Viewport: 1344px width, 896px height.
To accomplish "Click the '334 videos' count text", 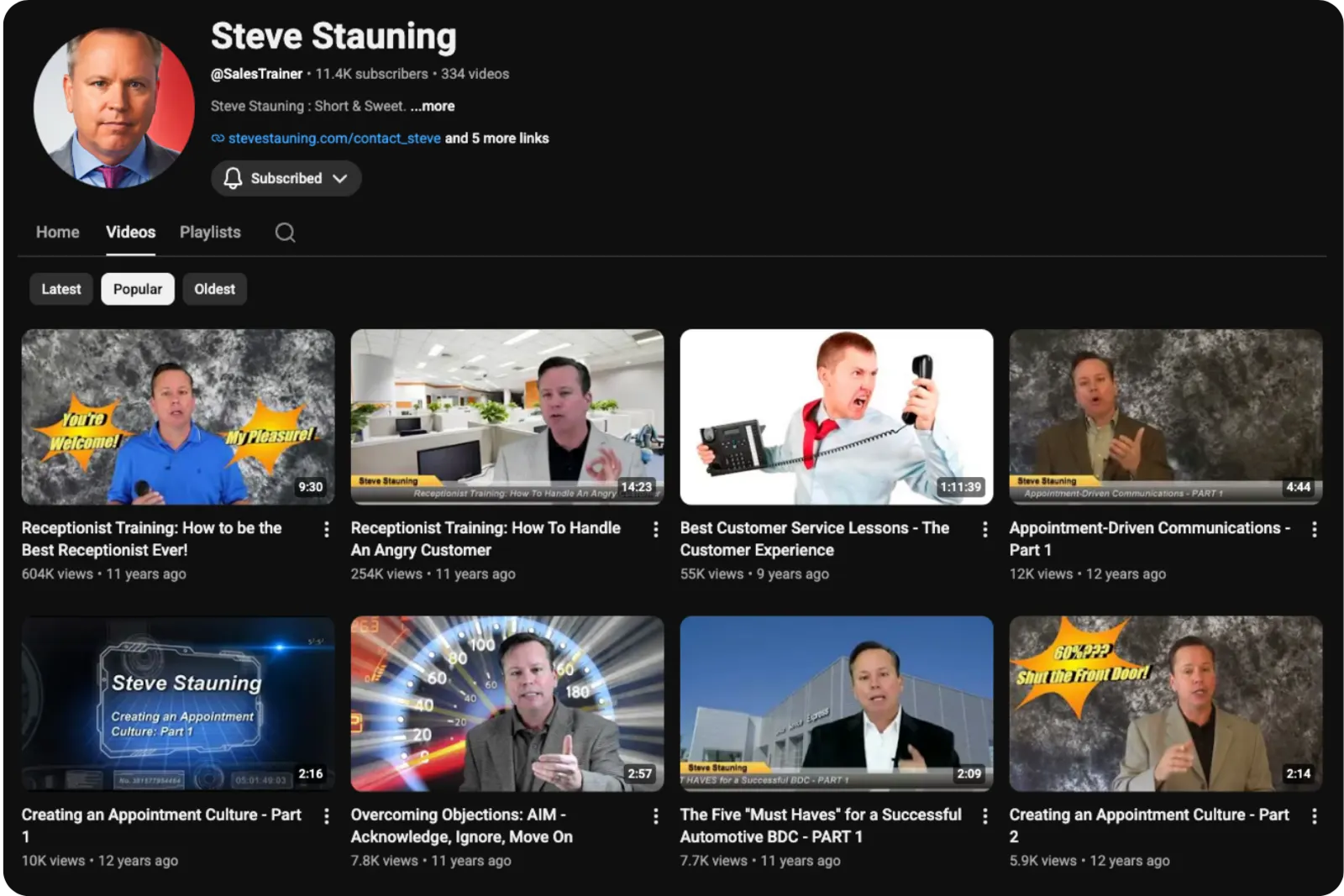I will click(x=475, y=74).
